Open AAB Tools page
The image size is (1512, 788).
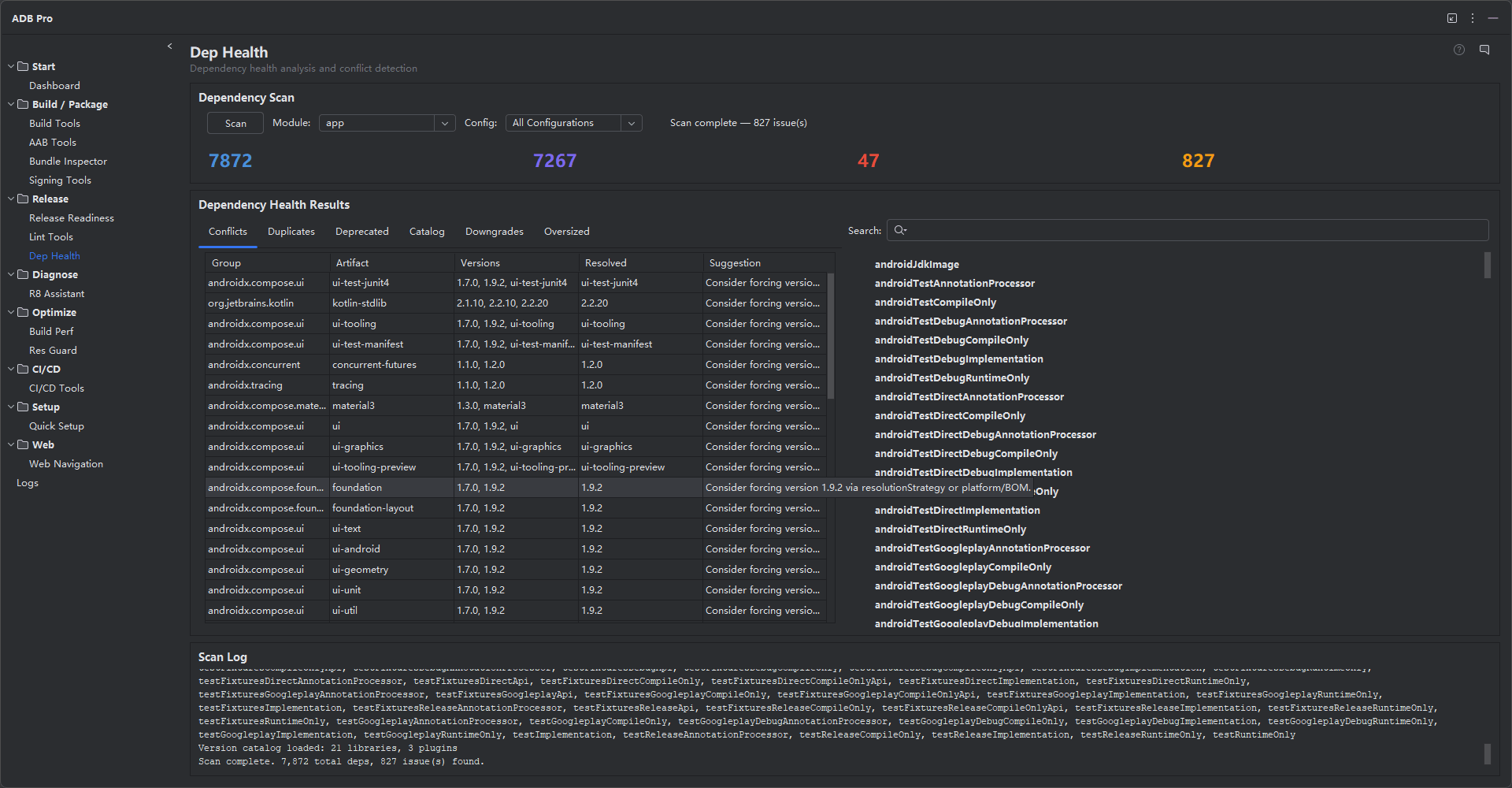53,142
